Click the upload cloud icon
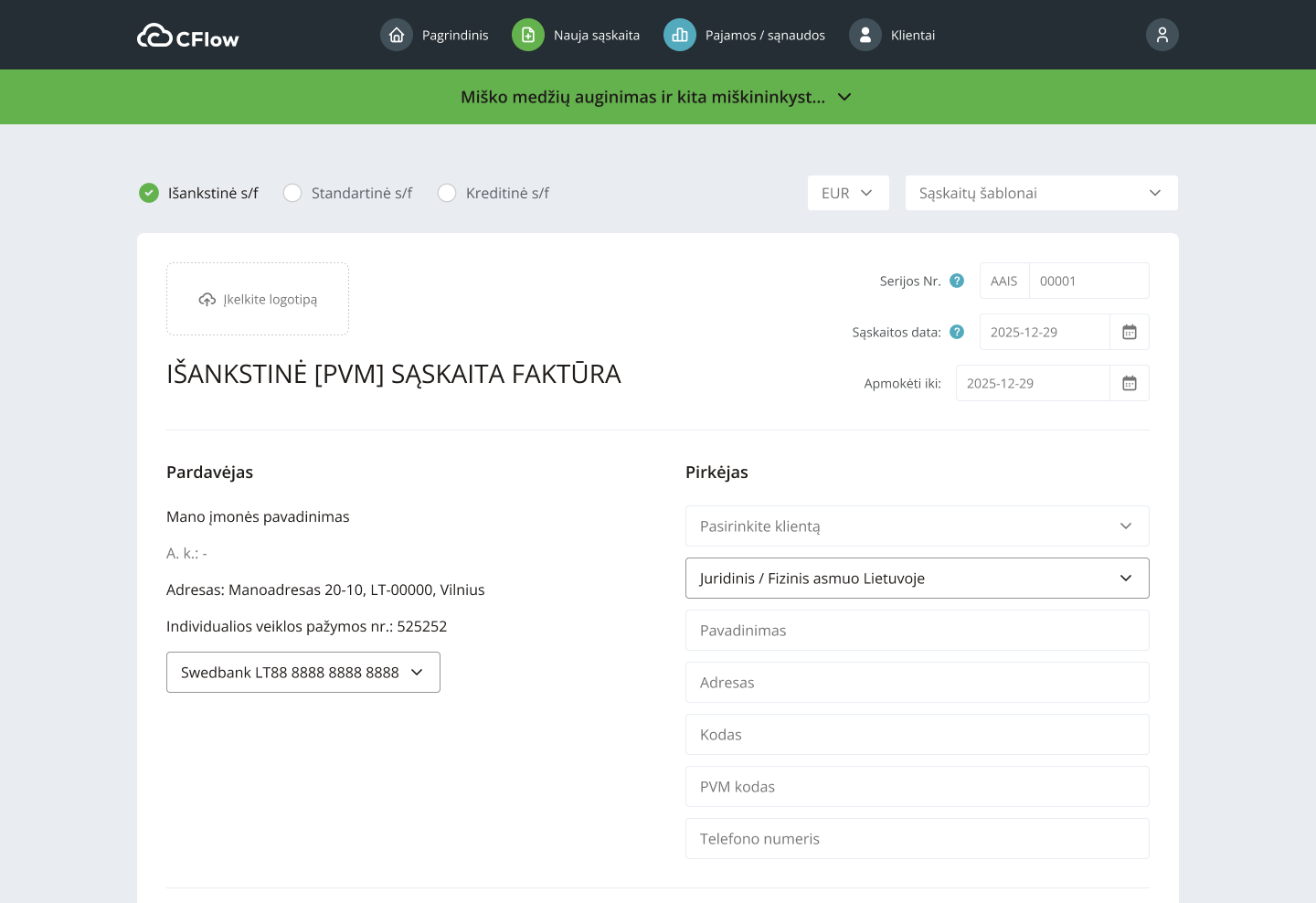The height and width of the screenshot is (903, 1316). [x=207, y=300]
